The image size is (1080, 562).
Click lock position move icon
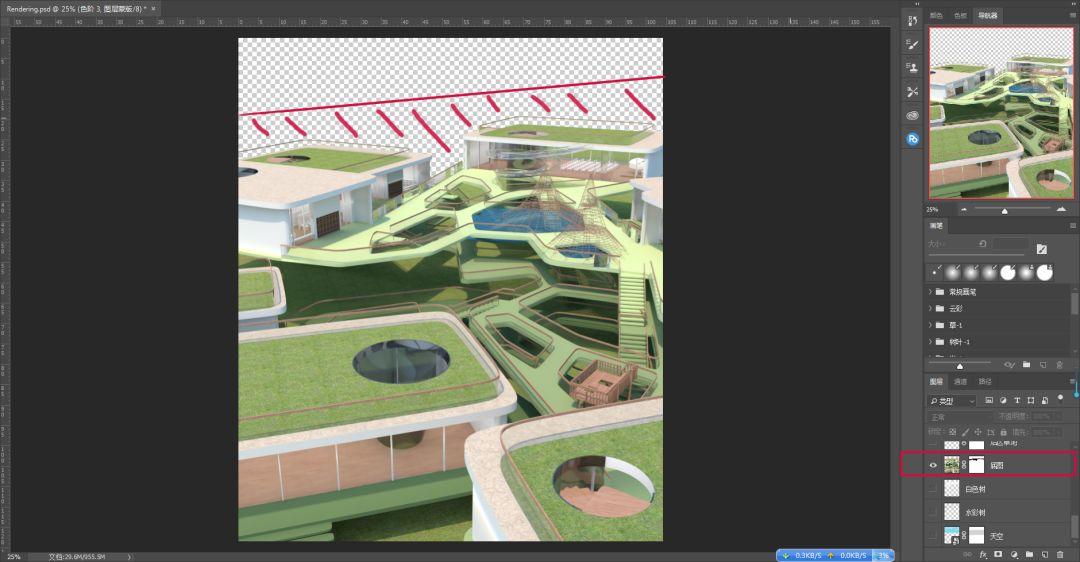pos(977,432)
